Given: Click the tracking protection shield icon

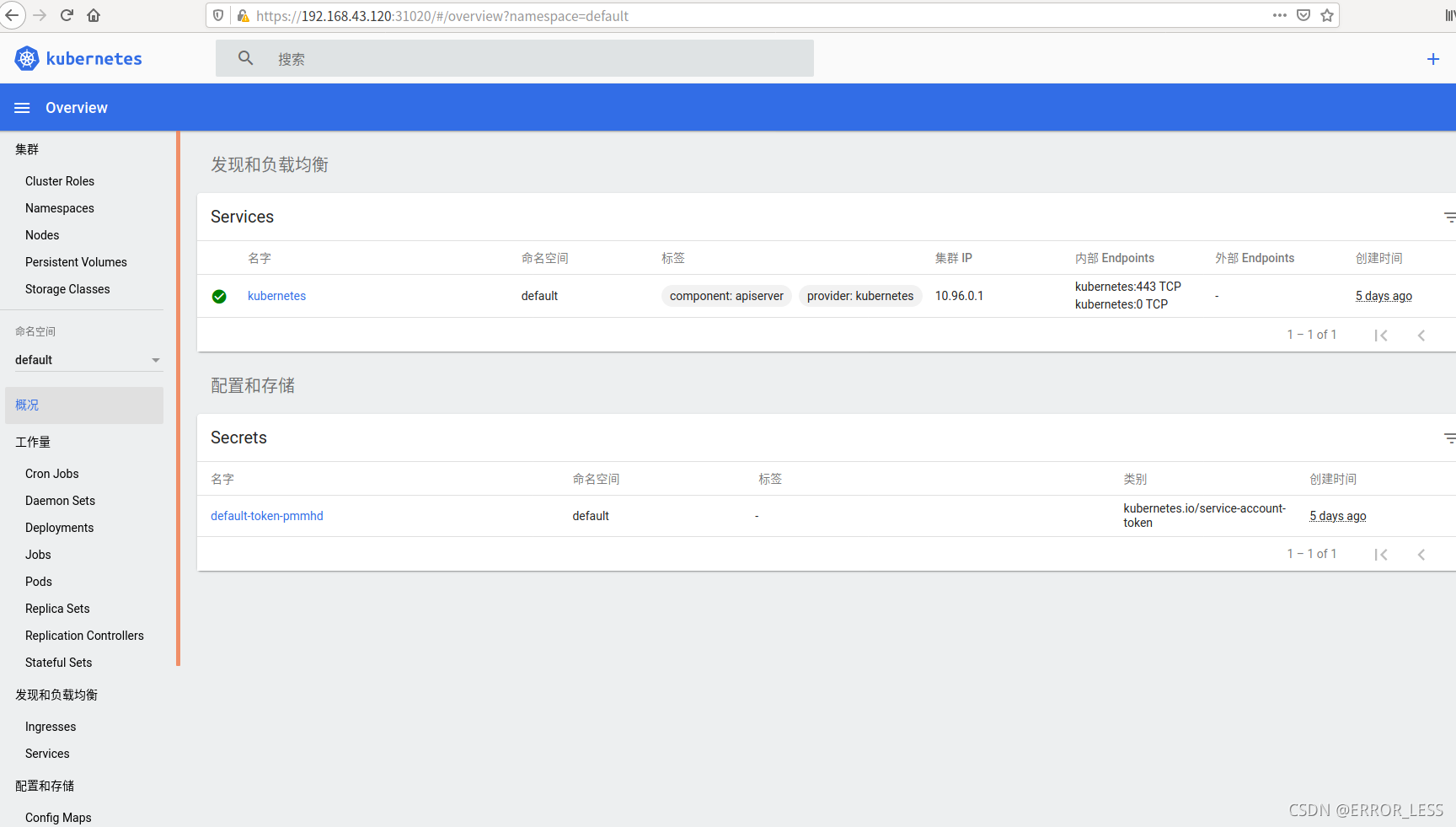Looking at the screenshot, I should 218,15.
